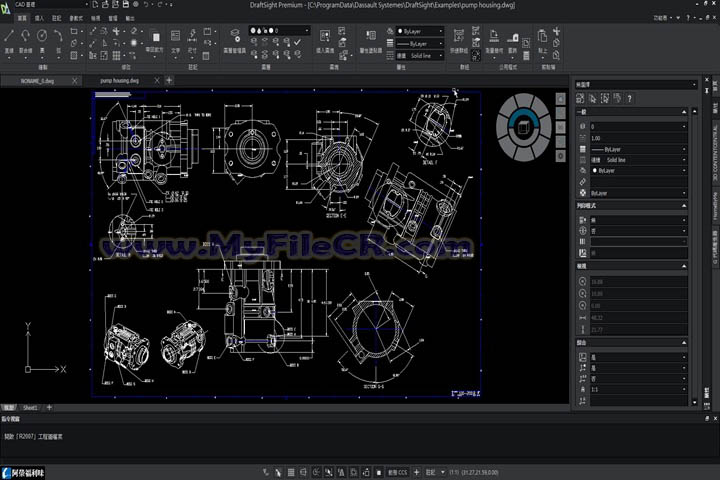720x480 pixels.
Task: Open the 1:1 scale dropdown in Properties
Action: (x=638, y=390)
